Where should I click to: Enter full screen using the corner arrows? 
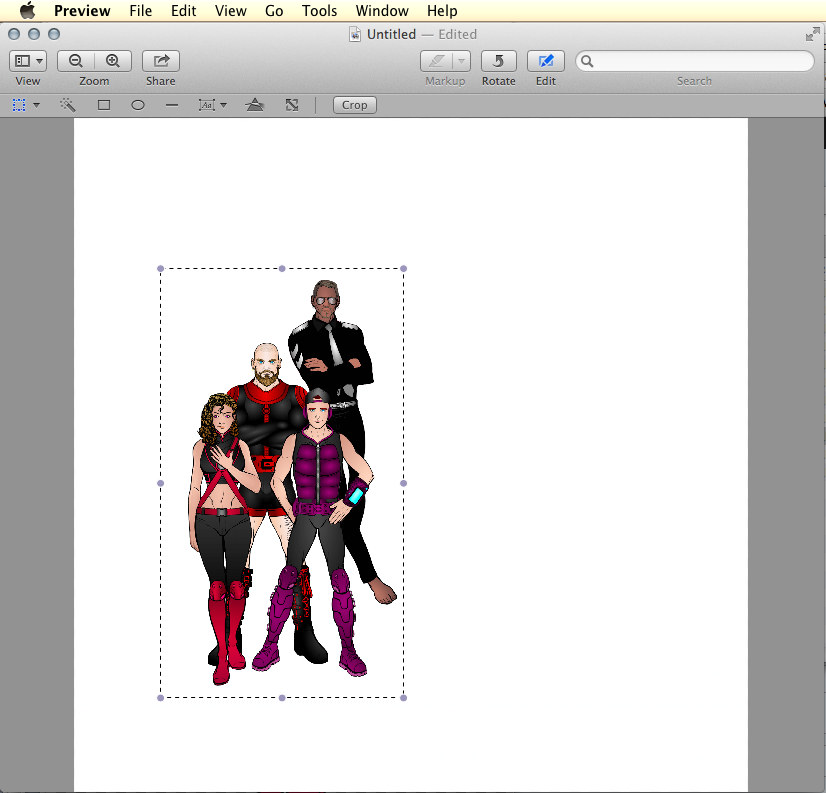pyautogui.click(x=812, y=34)
